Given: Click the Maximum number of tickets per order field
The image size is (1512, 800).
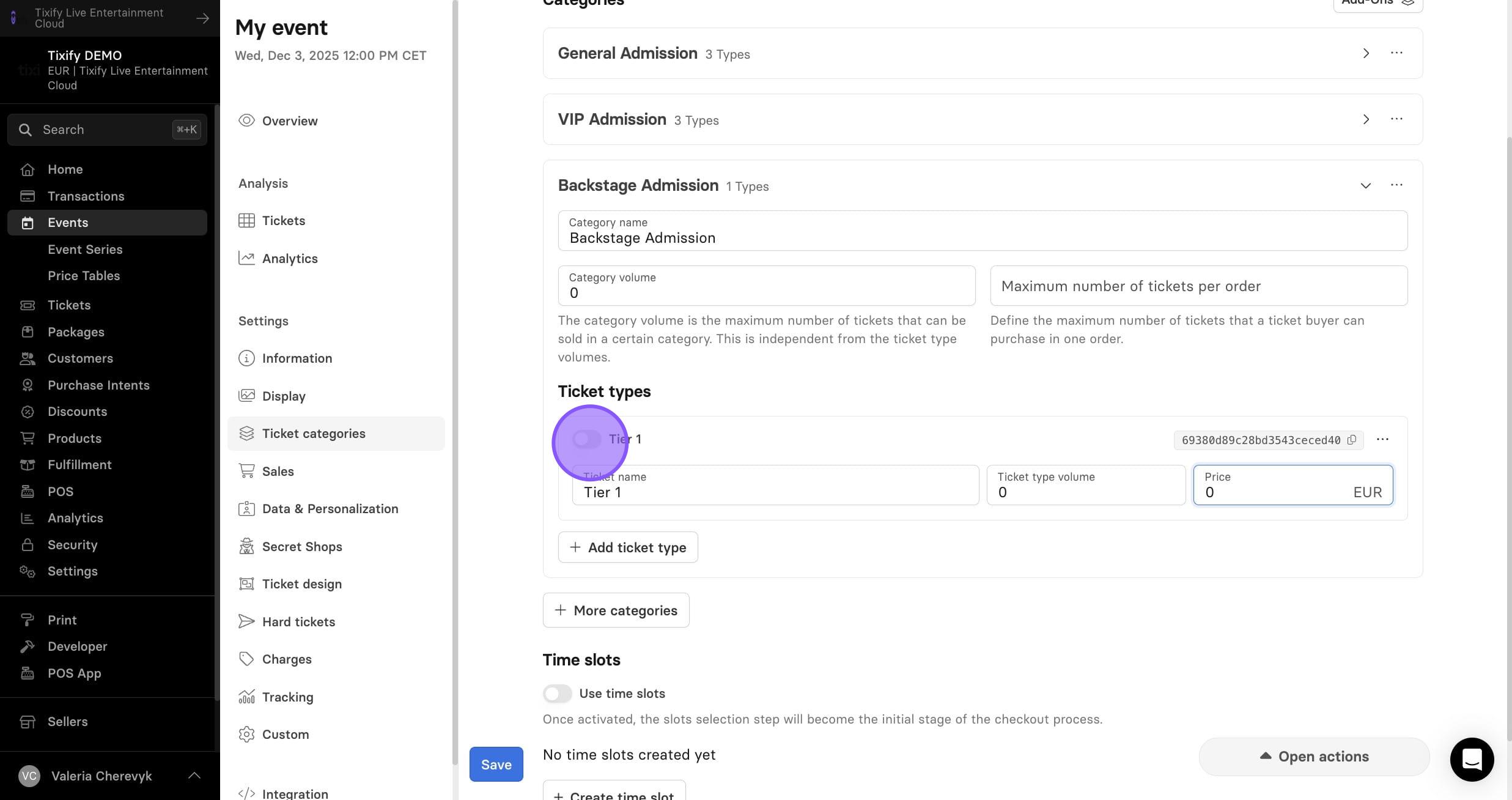Looking at the screenshot, I should [1198, 286].
